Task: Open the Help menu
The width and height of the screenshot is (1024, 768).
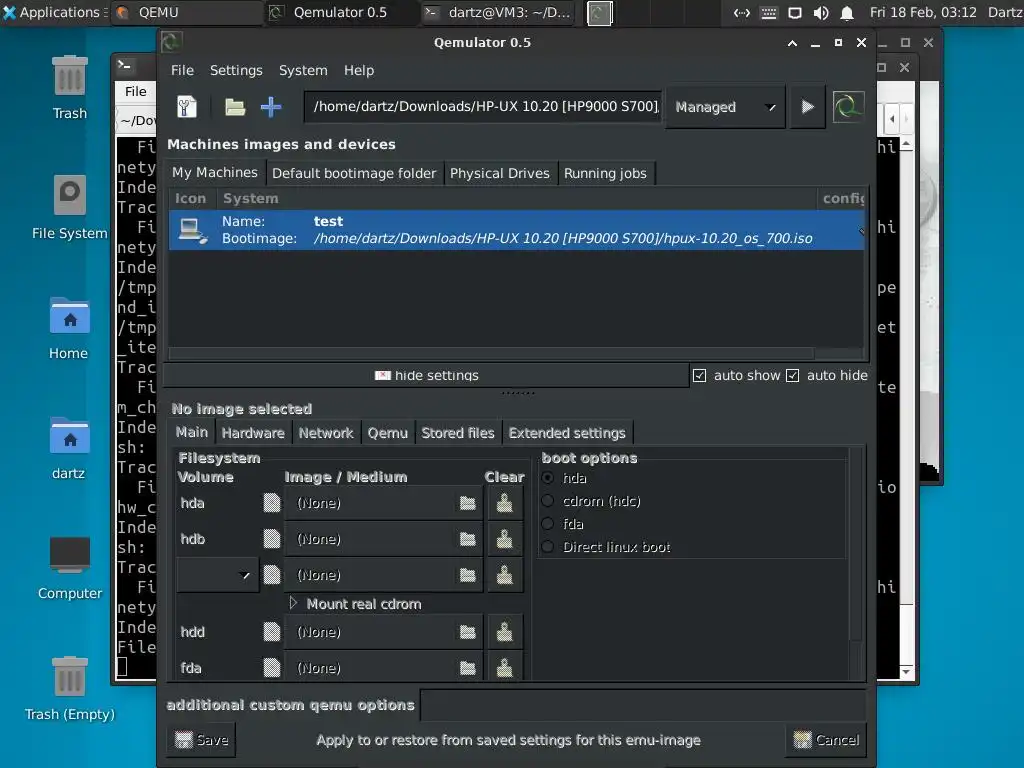Action: tap(359, 70)
